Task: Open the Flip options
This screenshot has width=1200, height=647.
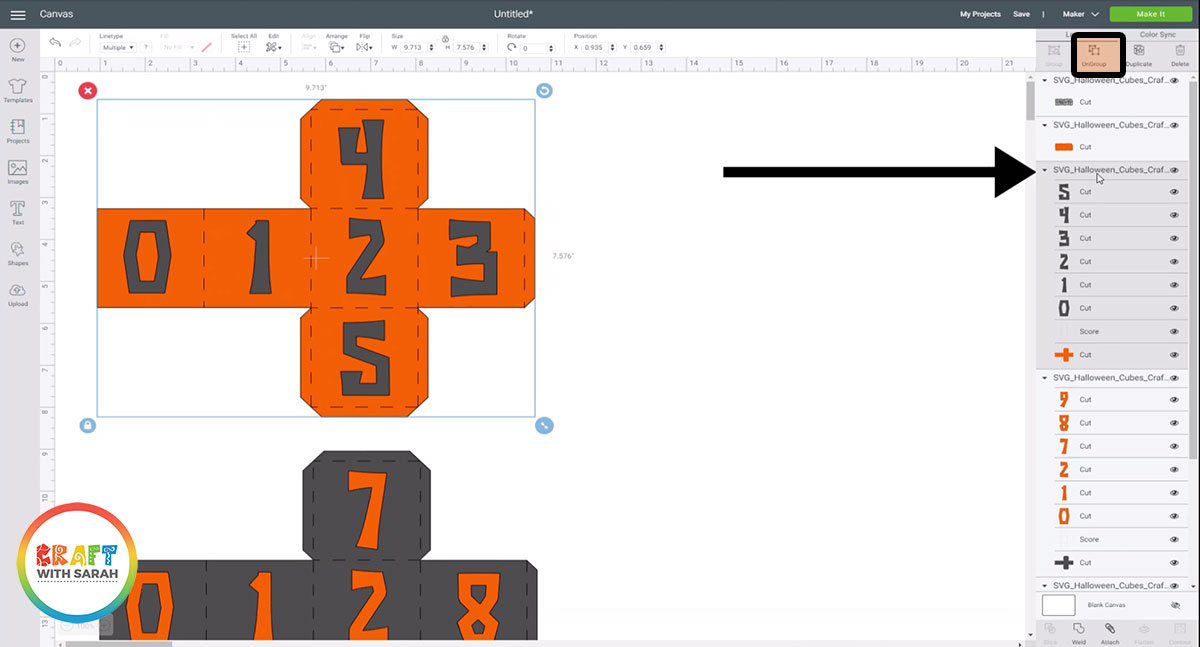Action: [364, 44]
